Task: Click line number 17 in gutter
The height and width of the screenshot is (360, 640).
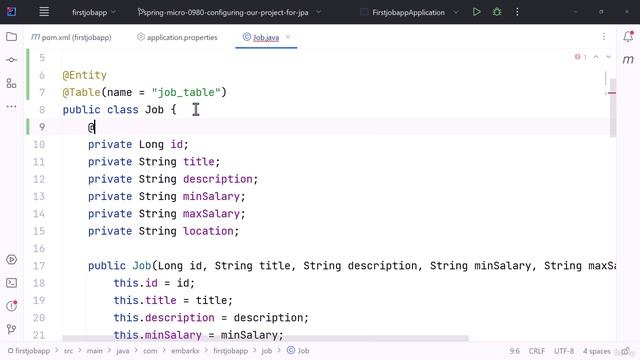Action: pos(39,266)
